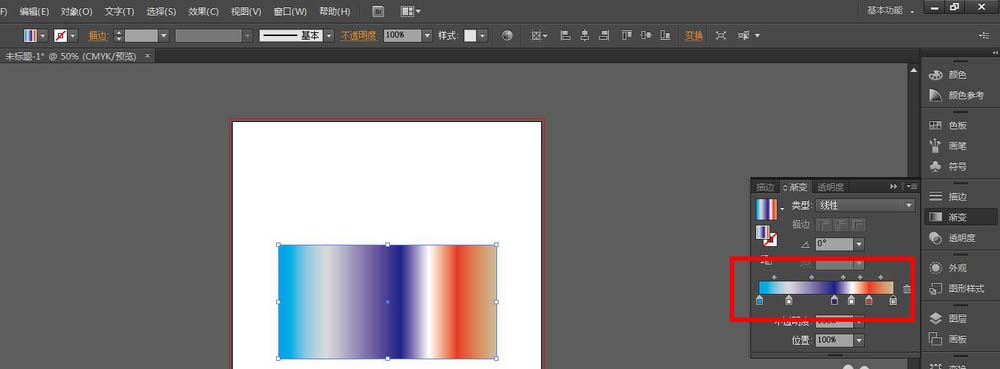Open the gradient presets arrow beside thumbnail
Viewport: 1000px width, 369px height.
pos(783,209)
